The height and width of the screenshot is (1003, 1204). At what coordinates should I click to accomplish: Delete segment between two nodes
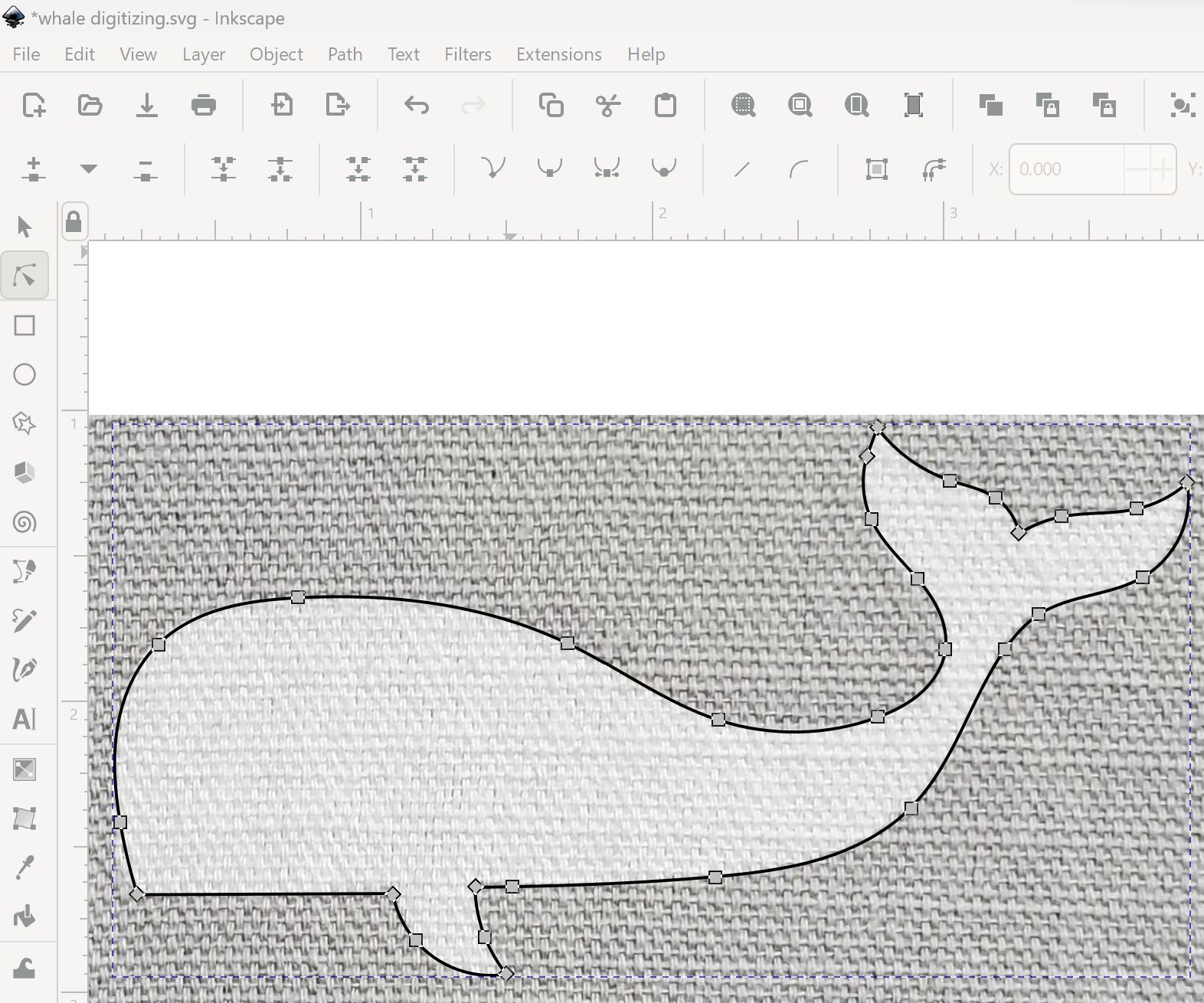[x=415, y=168]
